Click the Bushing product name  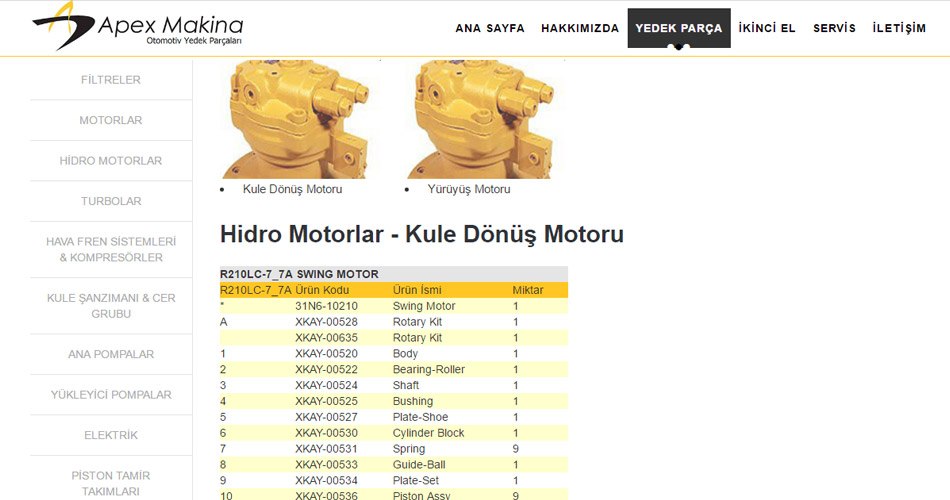click(413, 401)
